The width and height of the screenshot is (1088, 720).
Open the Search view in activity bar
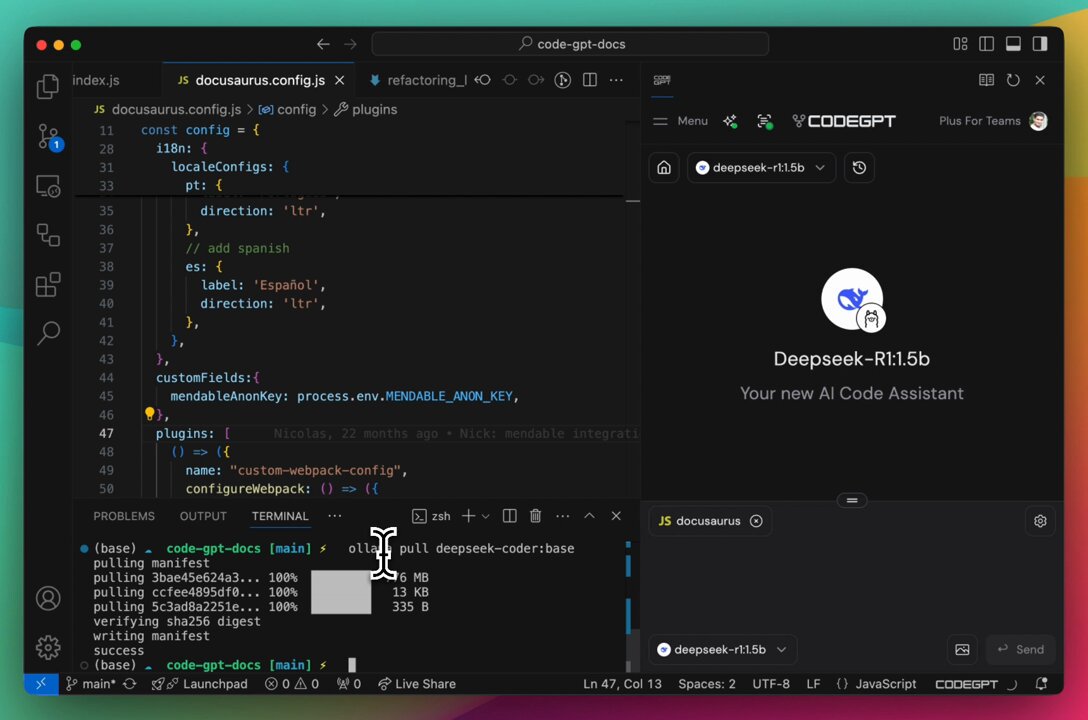[x=48, y=333]
